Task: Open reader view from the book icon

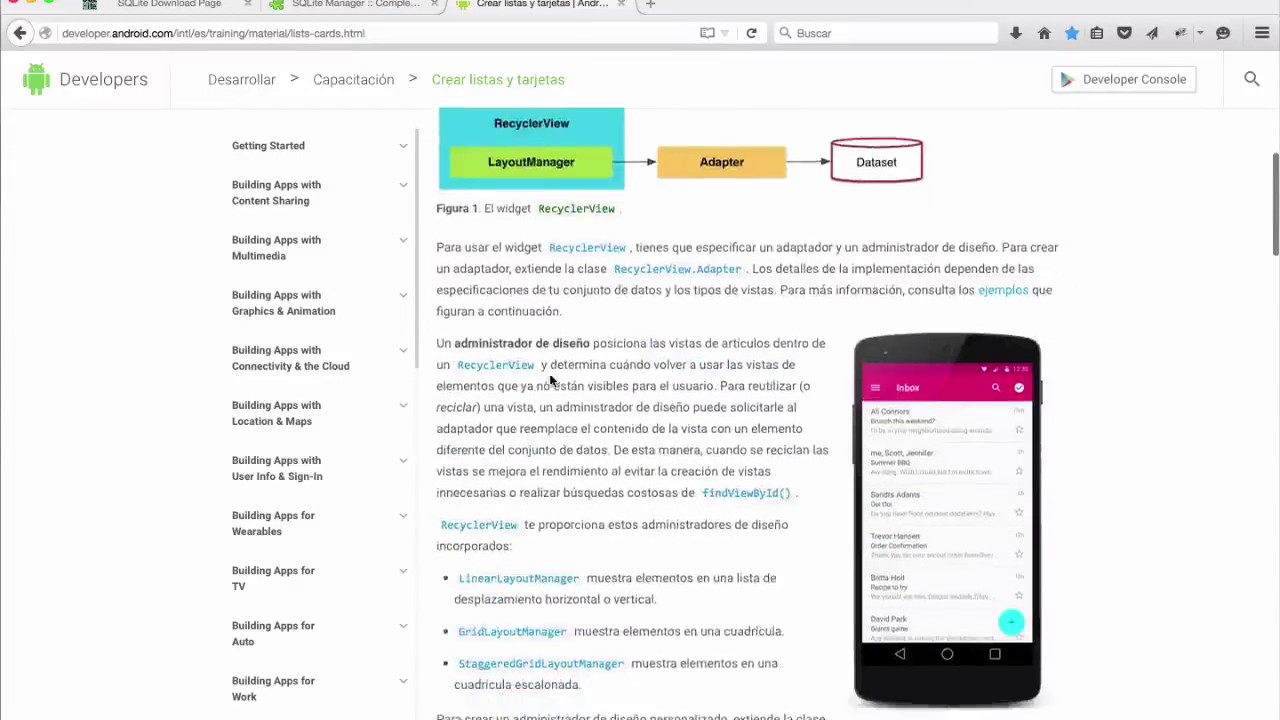Action: point(707,33)
